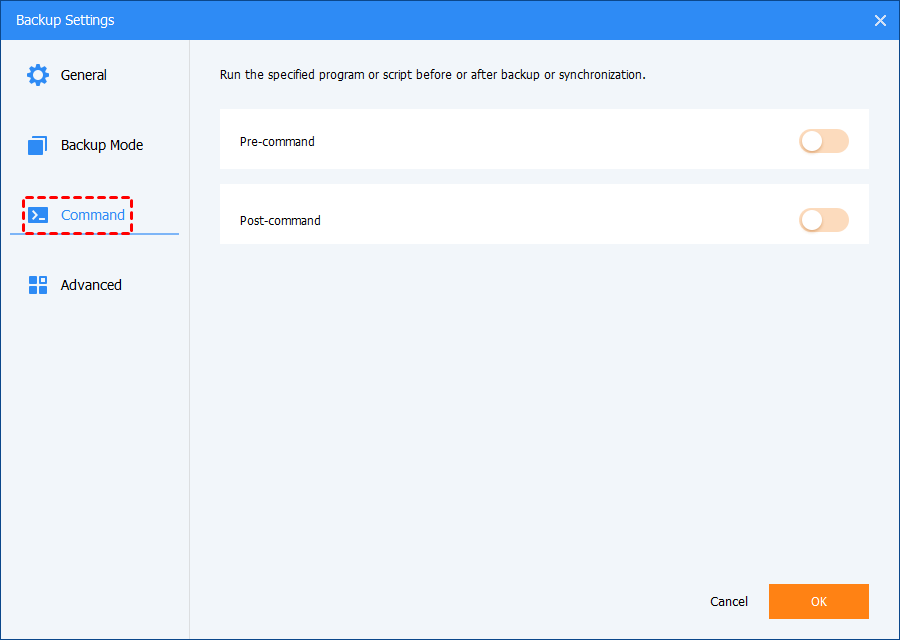
Task: Click the Pre-command label text
Action: coord(277,141)
